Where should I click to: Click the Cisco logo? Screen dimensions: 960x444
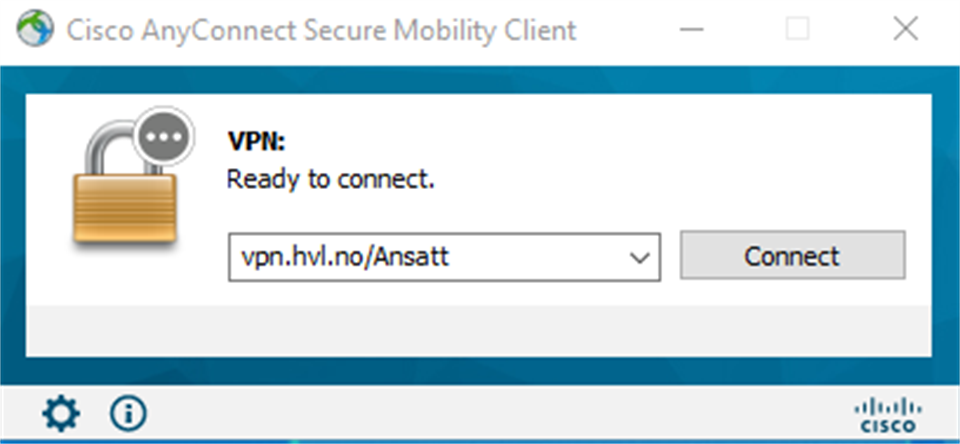[887, 413]
